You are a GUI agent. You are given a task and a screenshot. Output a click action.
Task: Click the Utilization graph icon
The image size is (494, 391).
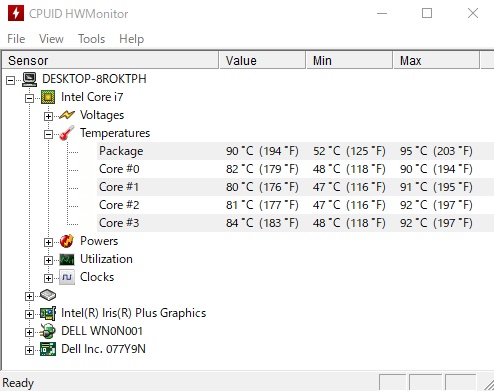coord(67,259)
